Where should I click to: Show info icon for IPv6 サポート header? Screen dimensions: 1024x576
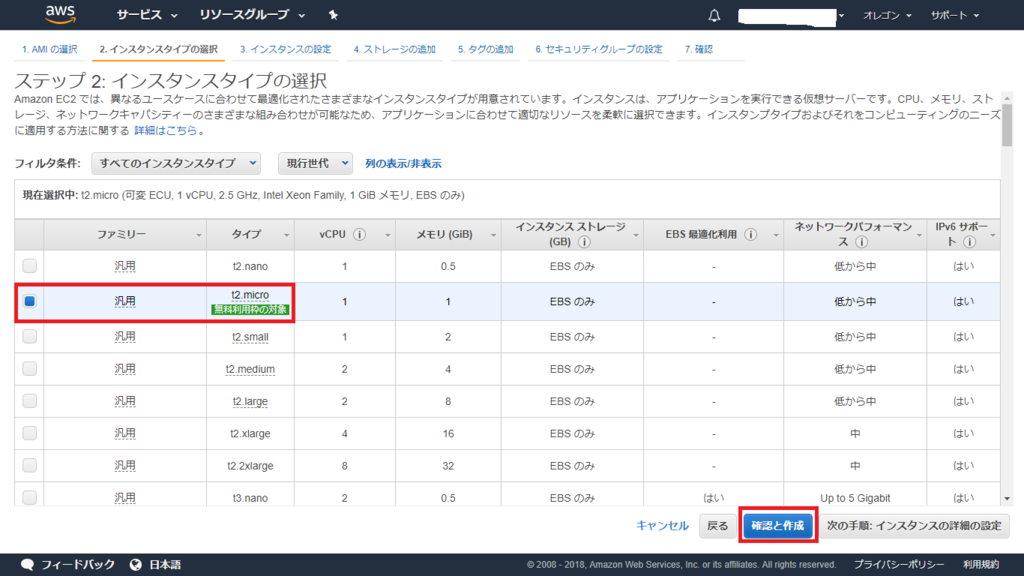click(970, 242)
